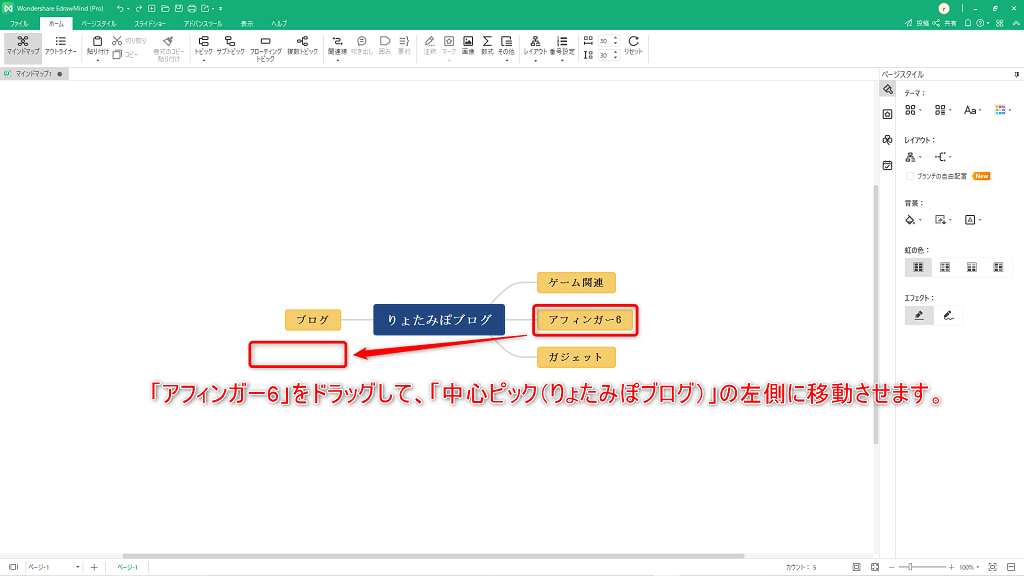Expand the Mark dropdown in ribbon

(449, 61)
